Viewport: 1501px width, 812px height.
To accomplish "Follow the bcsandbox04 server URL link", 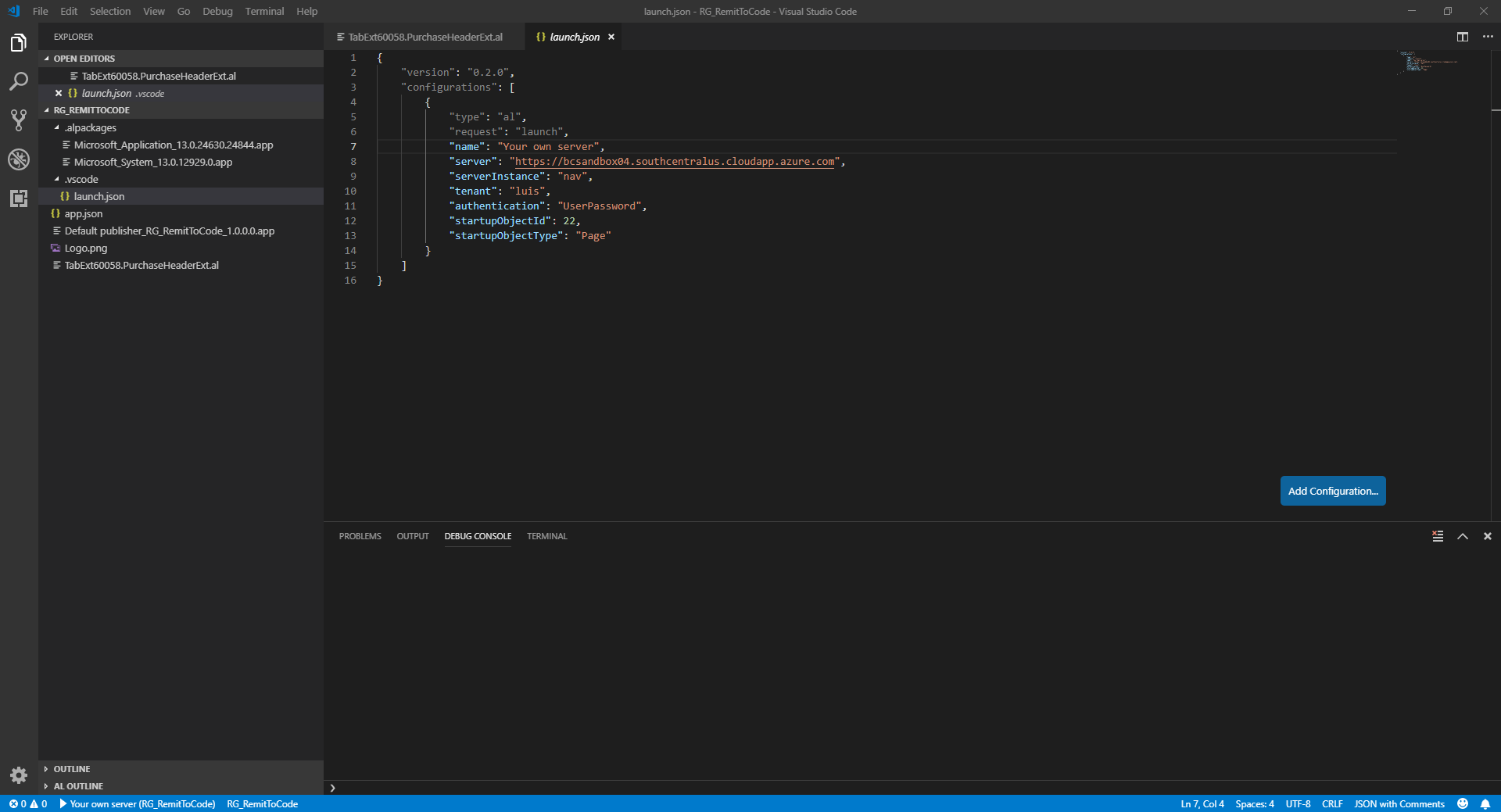I will [x=673, y=162].
